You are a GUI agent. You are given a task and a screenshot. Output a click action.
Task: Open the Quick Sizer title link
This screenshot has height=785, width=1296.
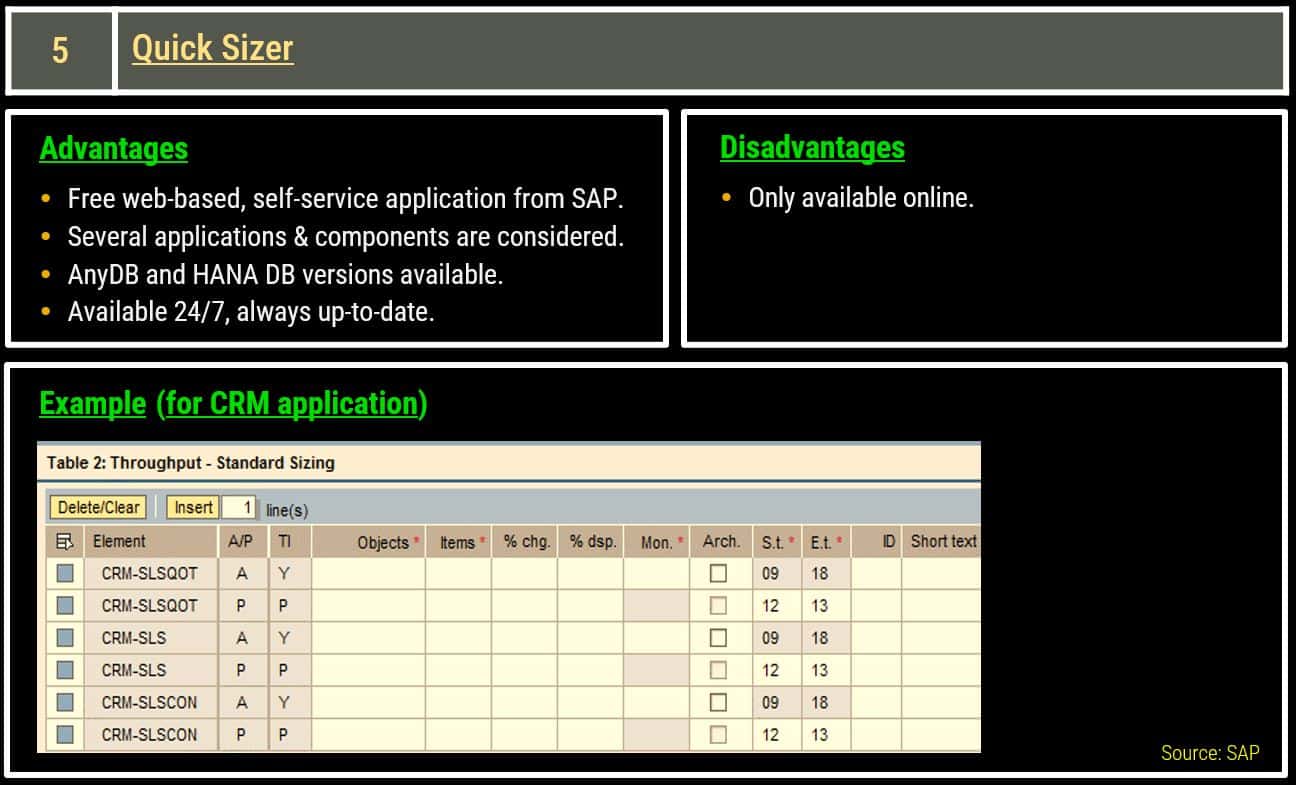213,48
